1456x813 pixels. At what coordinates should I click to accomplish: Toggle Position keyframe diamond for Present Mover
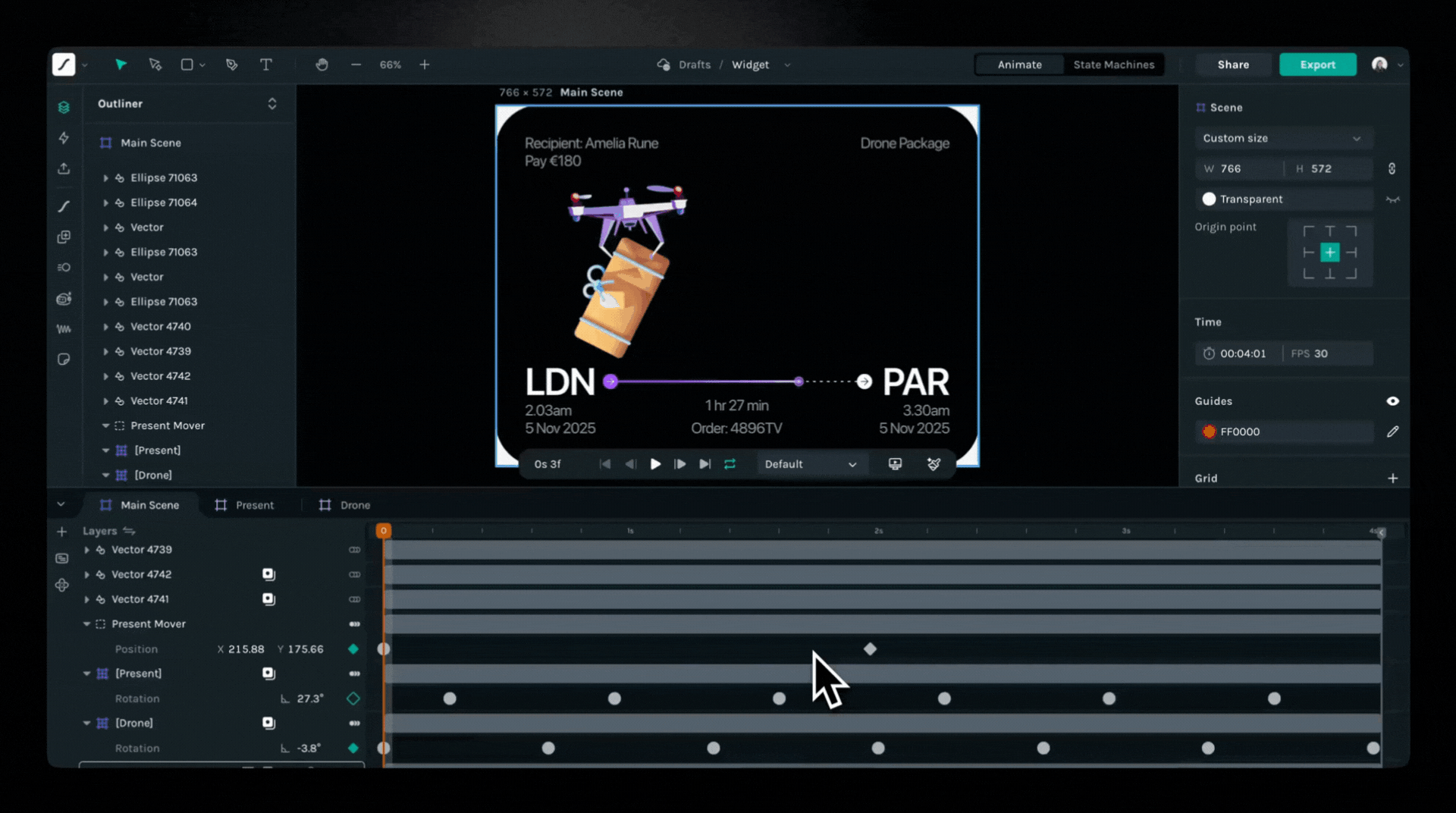click(353, 649)
